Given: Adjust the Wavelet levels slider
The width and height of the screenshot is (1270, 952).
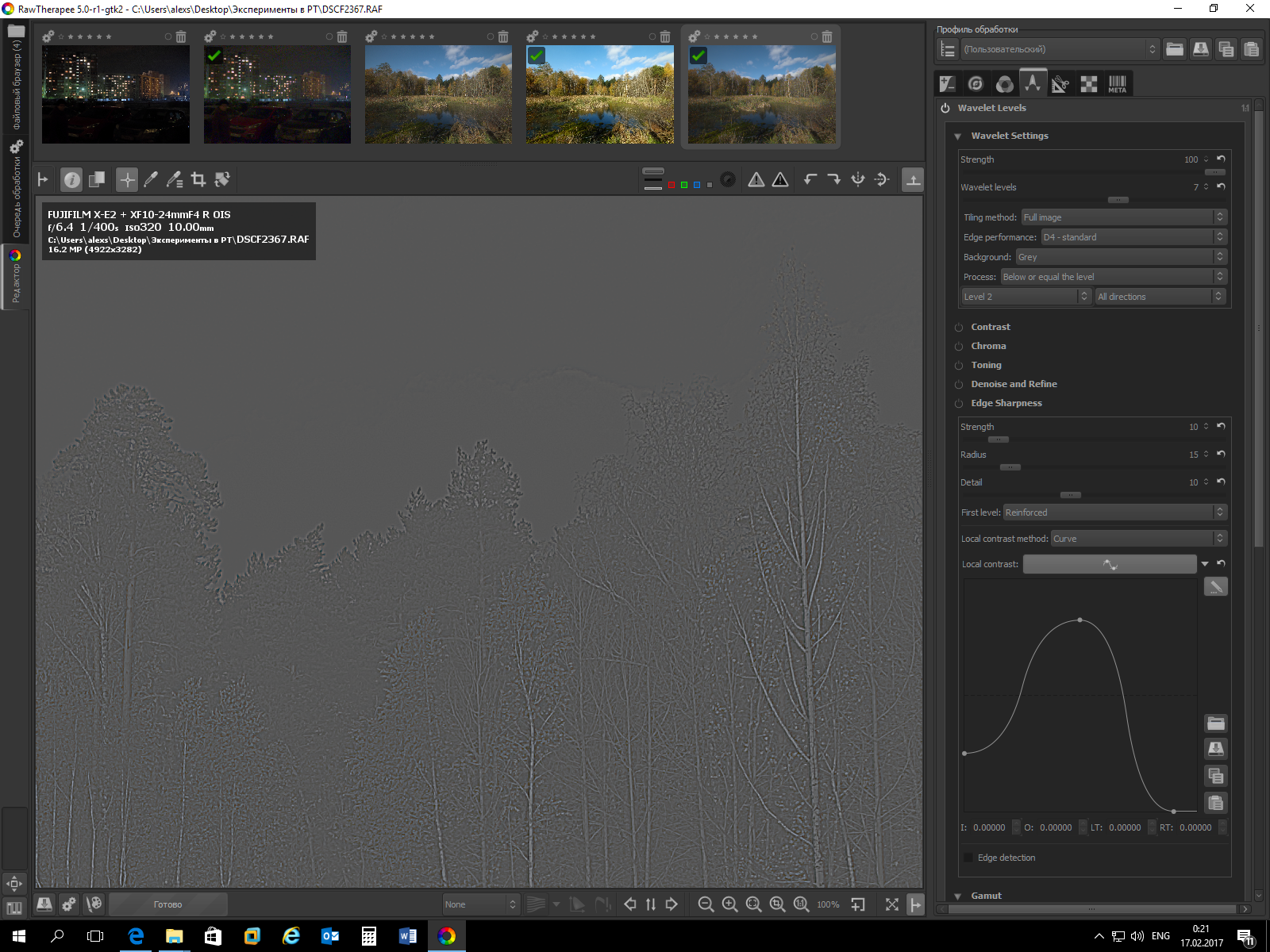Looking at the screenshot, I should click(1118, 200).
